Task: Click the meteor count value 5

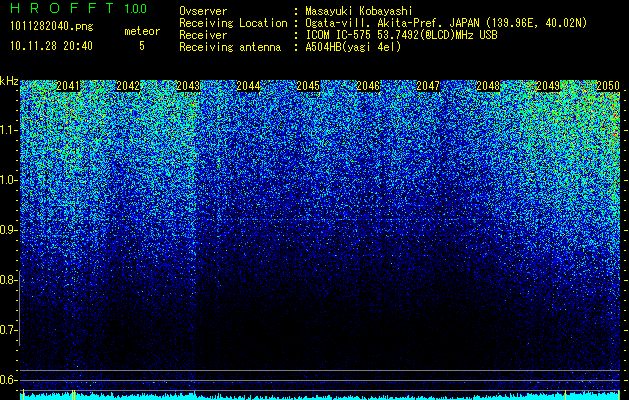Action: [142, 46]
